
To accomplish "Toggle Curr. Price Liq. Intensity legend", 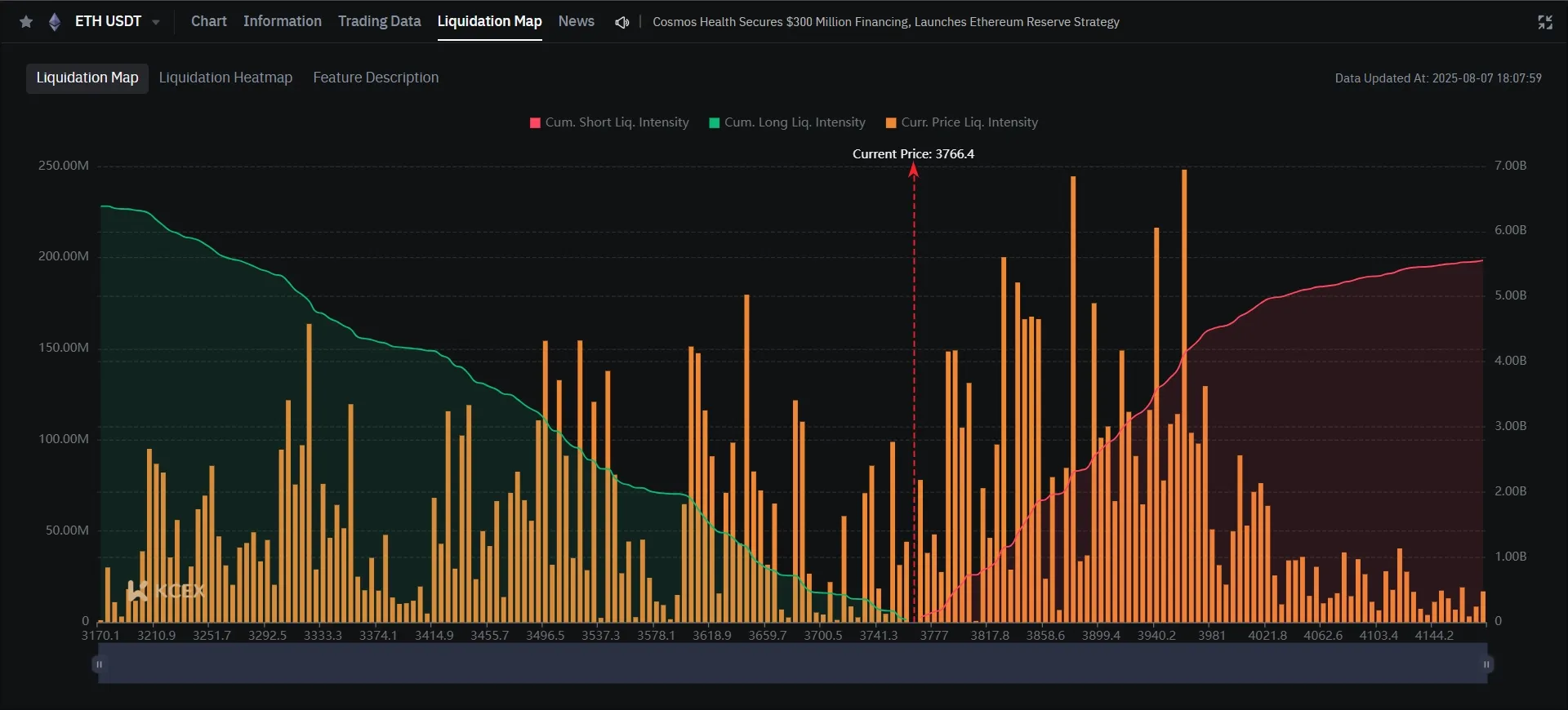I will point(962,122).
